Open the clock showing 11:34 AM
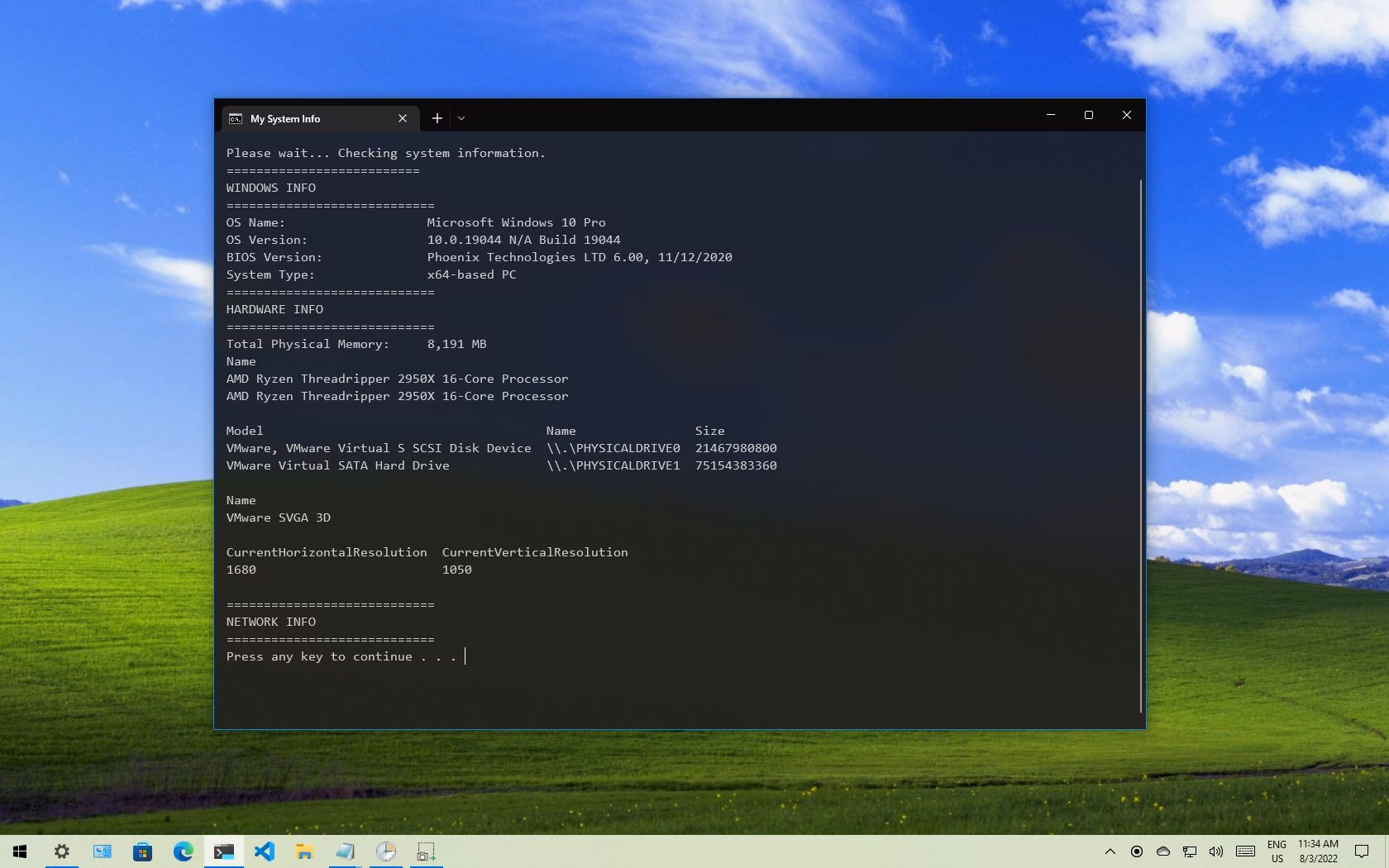The height and width of the screenshot is (868, 1389). [1318, 851]
